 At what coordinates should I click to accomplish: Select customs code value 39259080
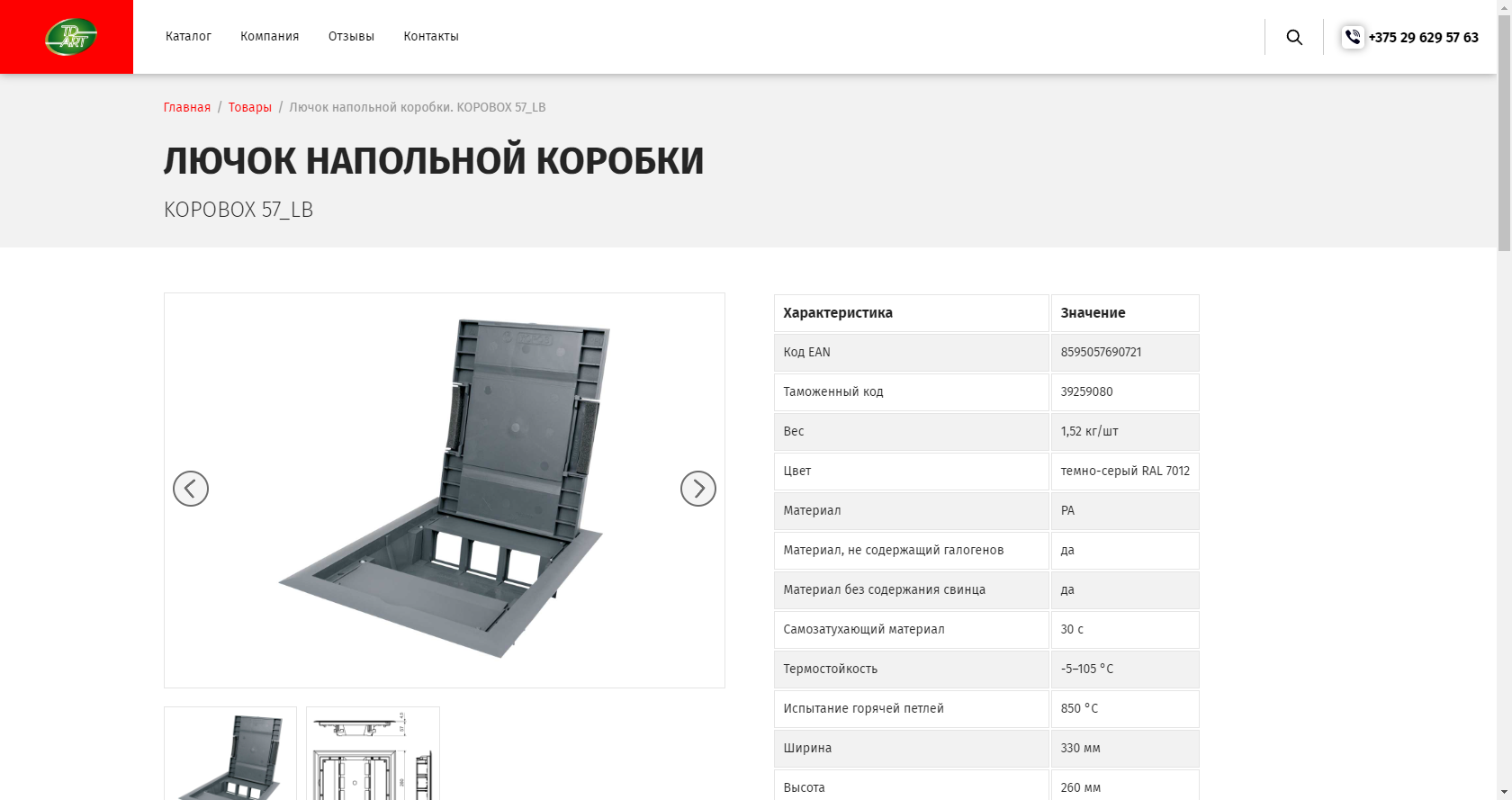(x=1086, y=391)
